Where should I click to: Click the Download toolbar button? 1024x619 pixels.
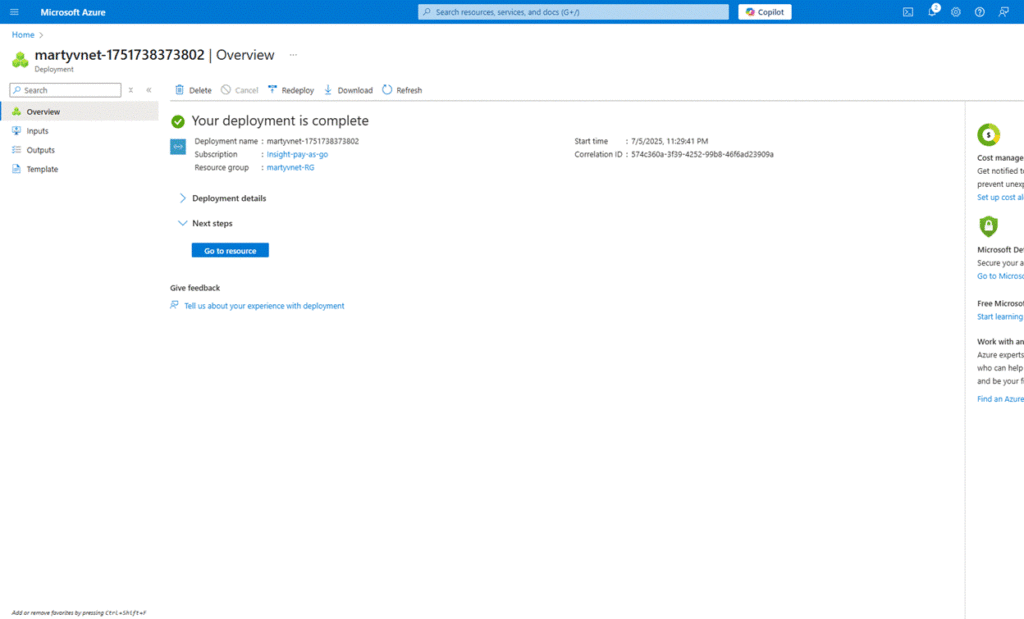tap(348, 90)
